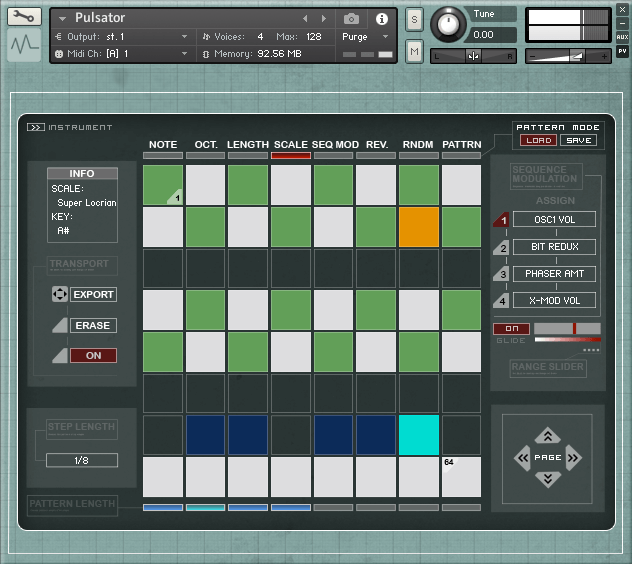Image resolution: width=632 pixels, height=564 pixels.
Task: Open the instrument info icon
Action: pyautogui.click(x=381, y=19)
